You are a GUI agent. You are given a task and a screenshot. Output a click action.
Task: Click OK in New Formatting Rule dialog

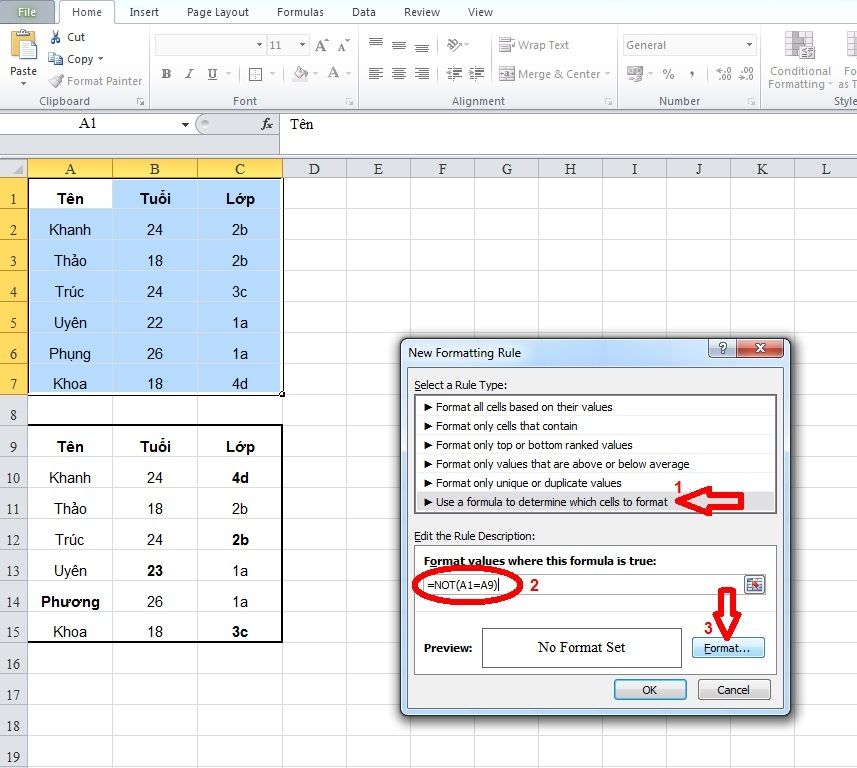tap(649, 690)
